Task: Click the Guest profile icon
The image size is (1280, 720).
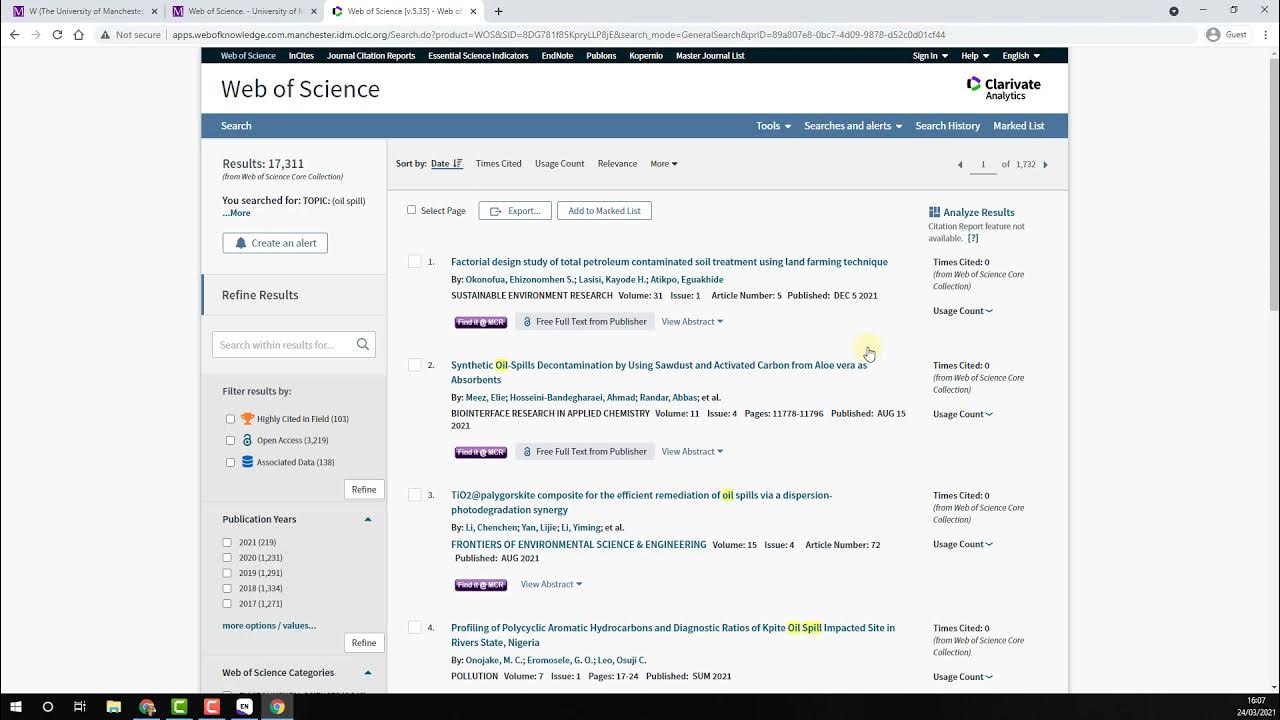Action: 1213,34
